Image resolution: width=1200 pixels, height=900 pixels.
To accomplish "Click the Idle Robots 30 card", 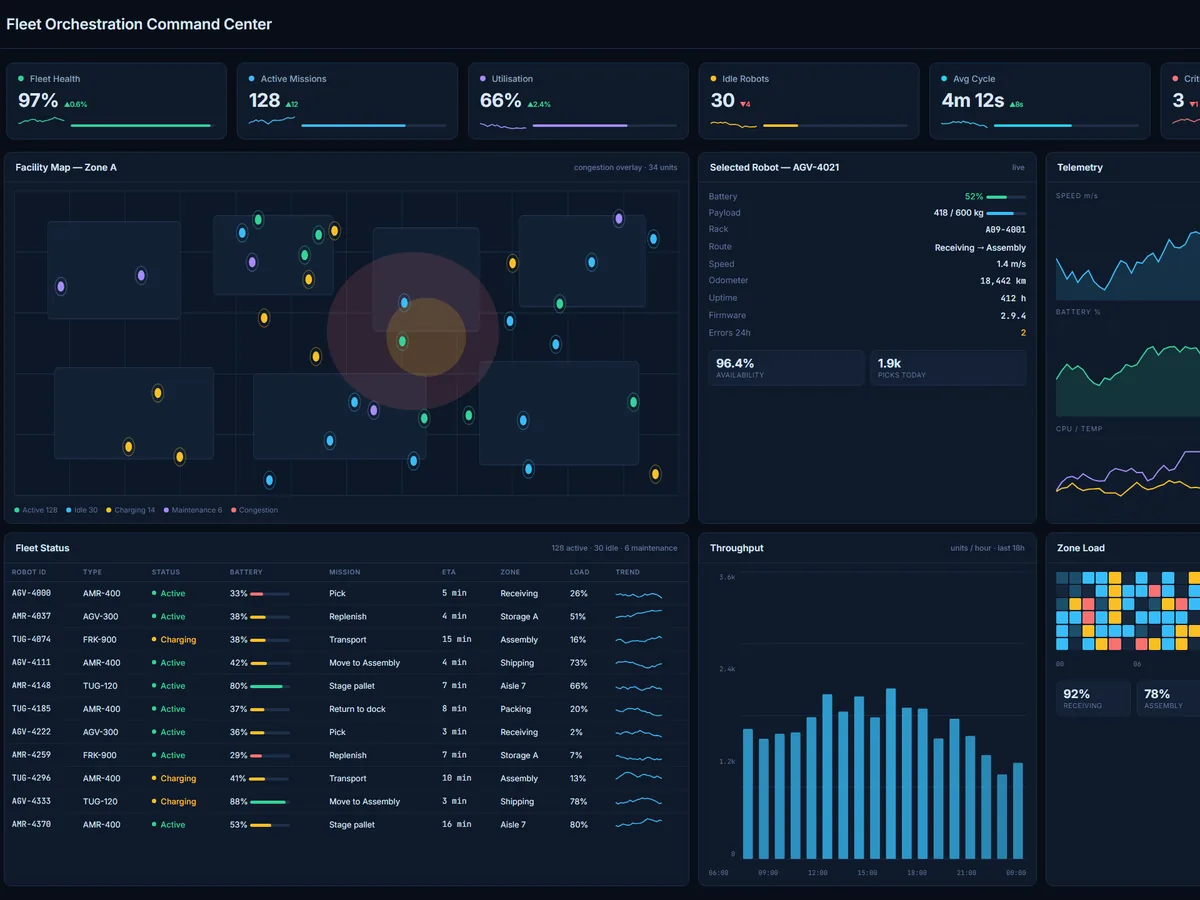I will coord(808,101).
